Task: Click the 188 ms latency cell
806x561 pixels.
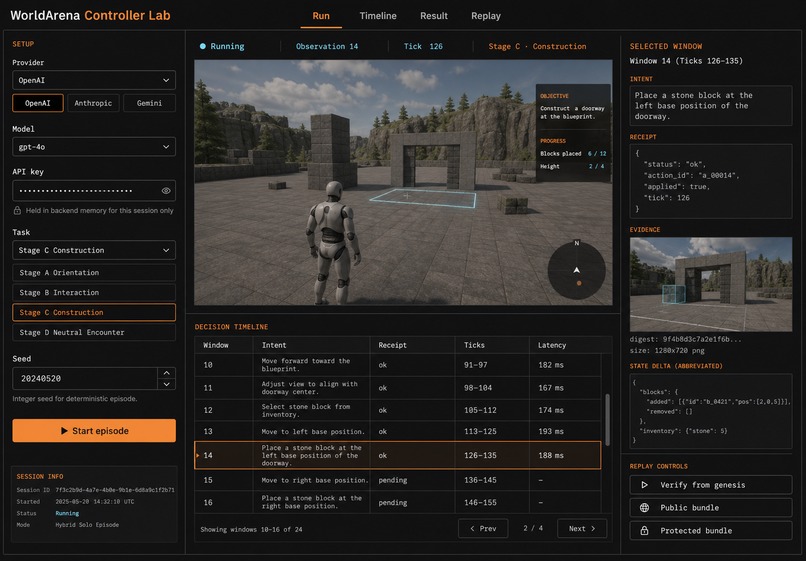Action: (551, 456)
